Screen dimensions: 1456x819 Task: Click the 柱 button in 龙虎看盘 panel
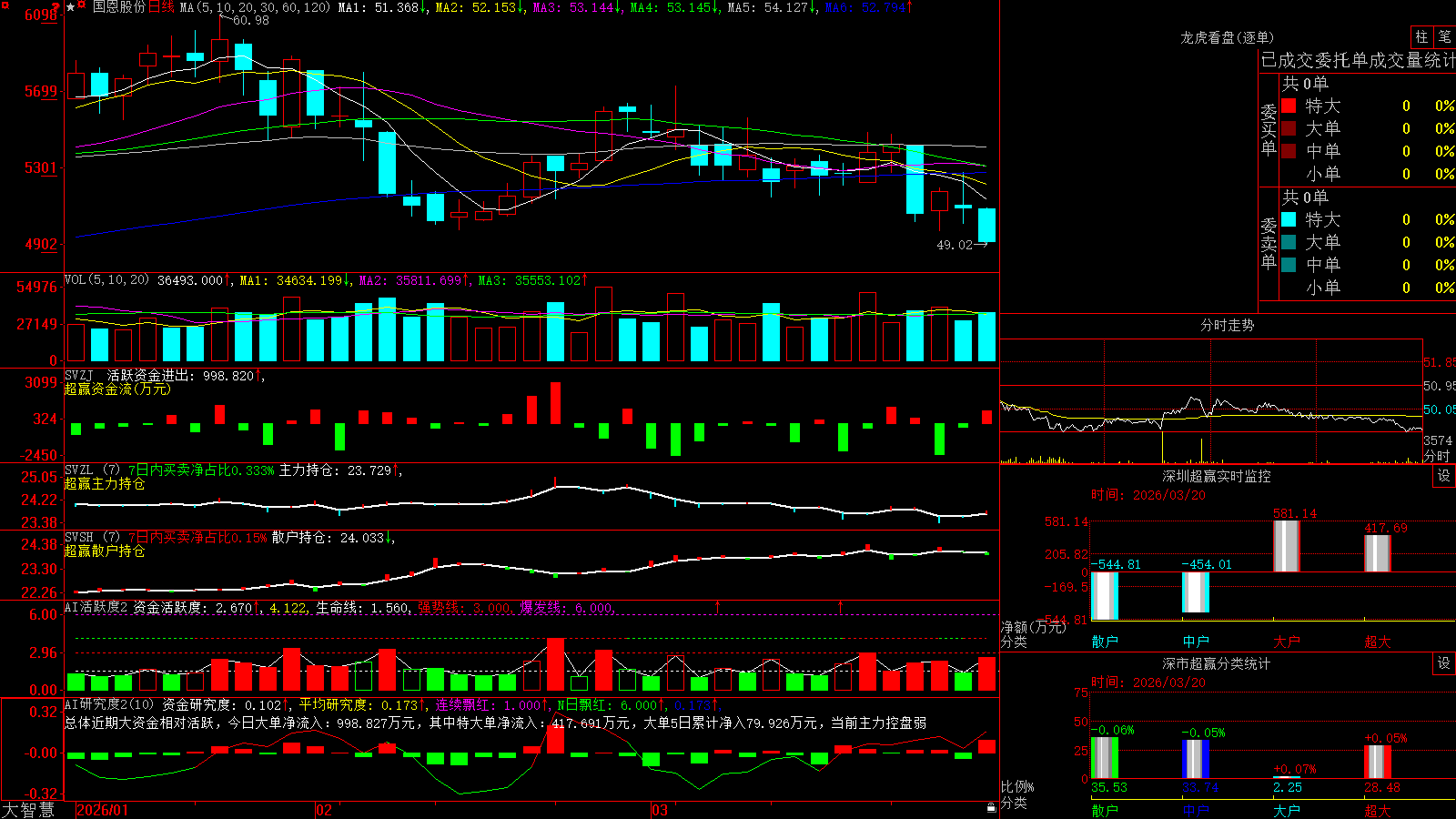(1421, 36)
